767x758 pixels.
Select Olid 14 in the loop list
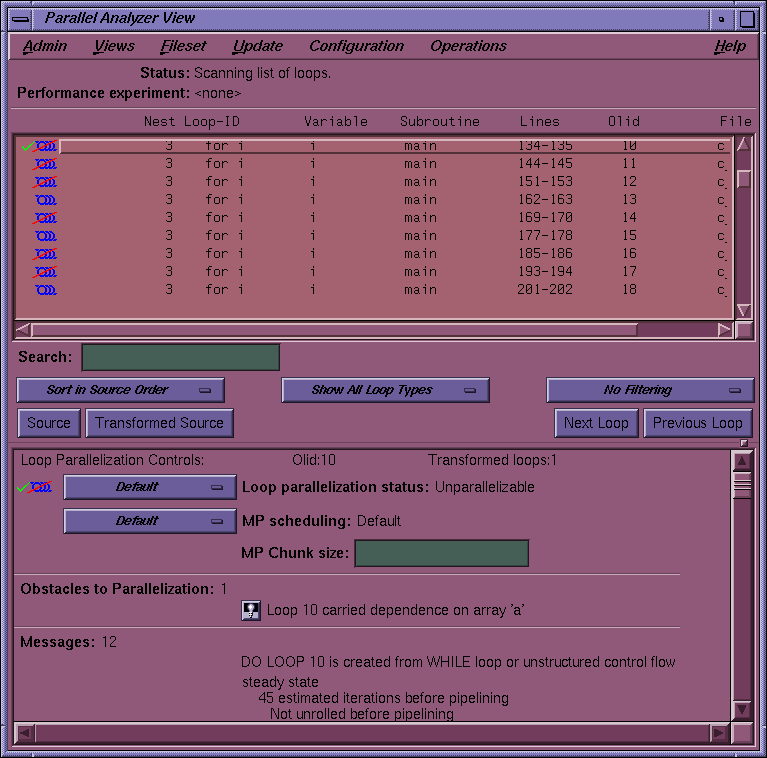click(x=630, y=218)
